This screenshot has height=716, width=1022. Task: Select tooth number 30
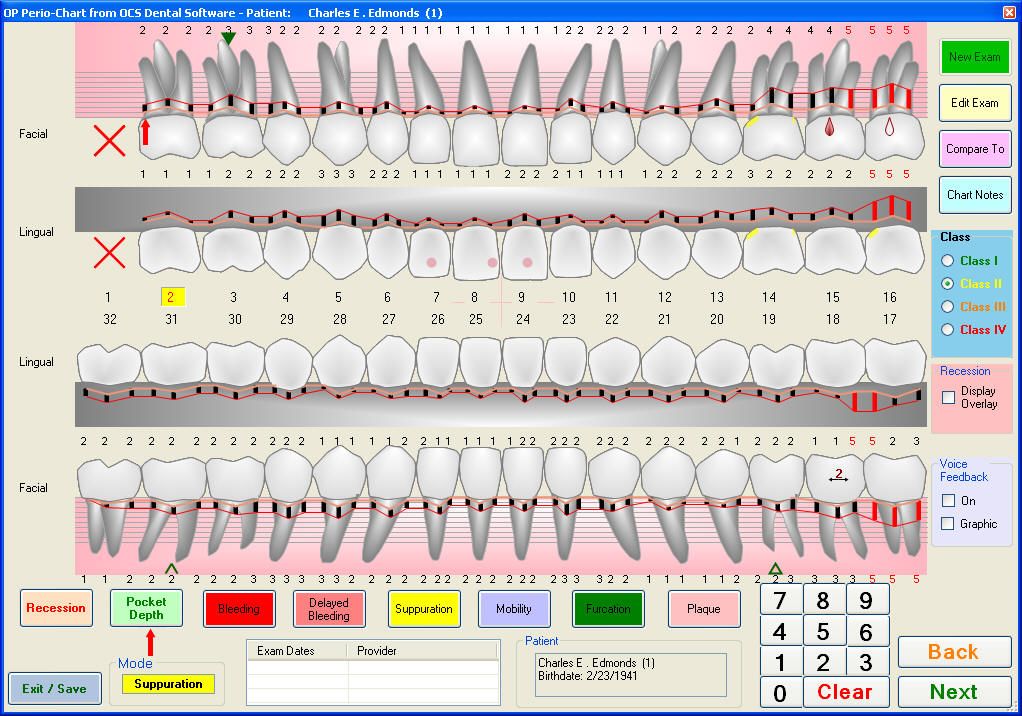[x=235, y=319]
